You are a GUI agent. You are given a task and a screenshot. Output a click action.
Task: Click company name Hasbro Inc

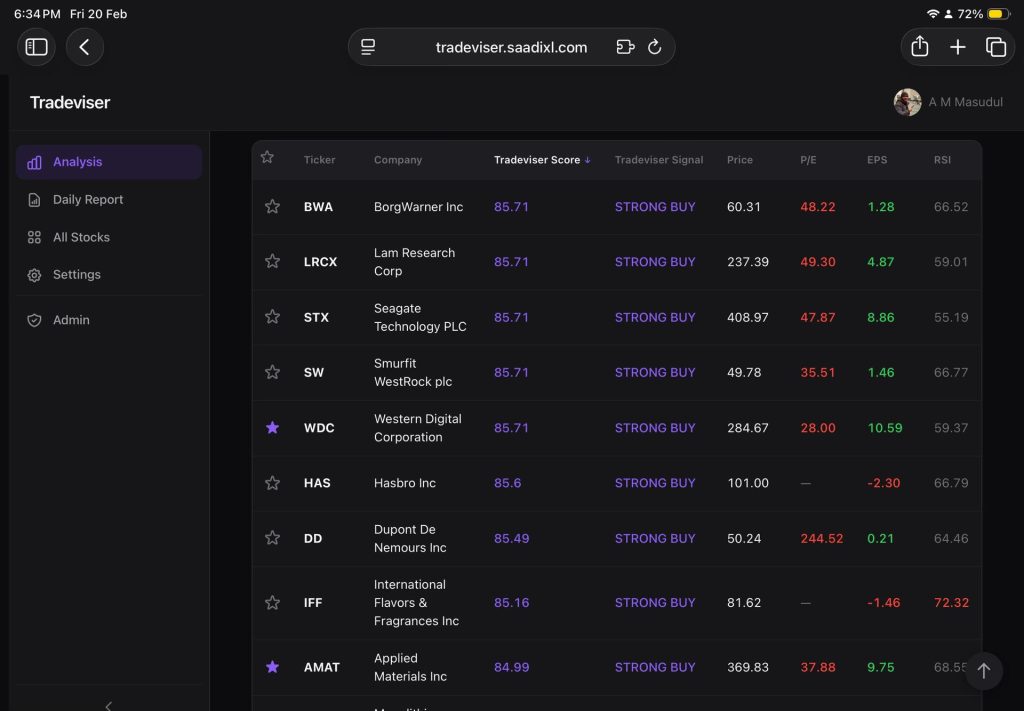[x=404, y=483]
